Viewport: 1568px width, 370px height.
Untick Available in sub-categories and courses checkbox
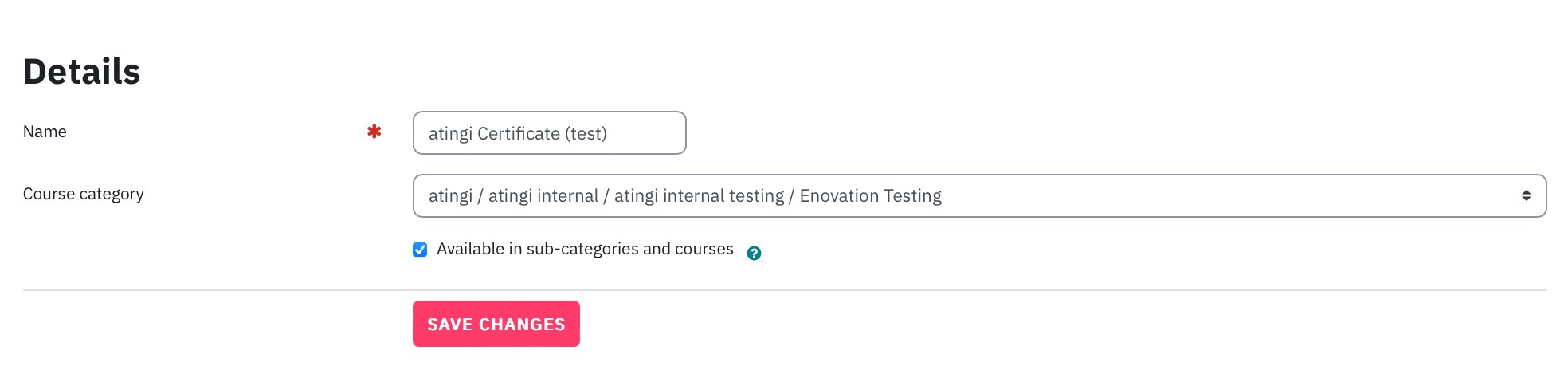coord(420,250)
